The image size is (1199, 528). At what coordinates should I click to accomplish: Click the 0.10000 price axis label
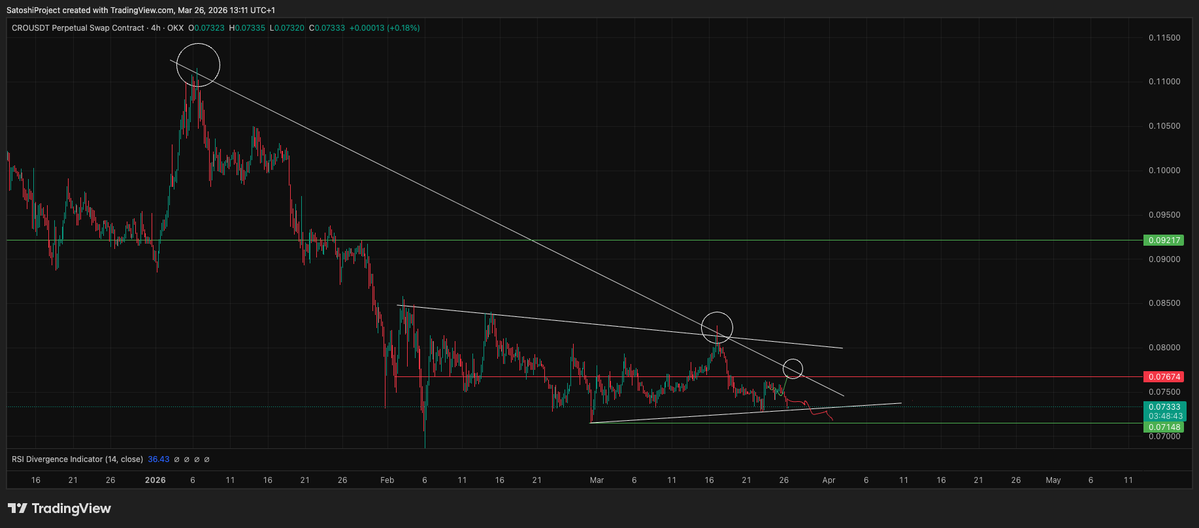coord(1163,170)
